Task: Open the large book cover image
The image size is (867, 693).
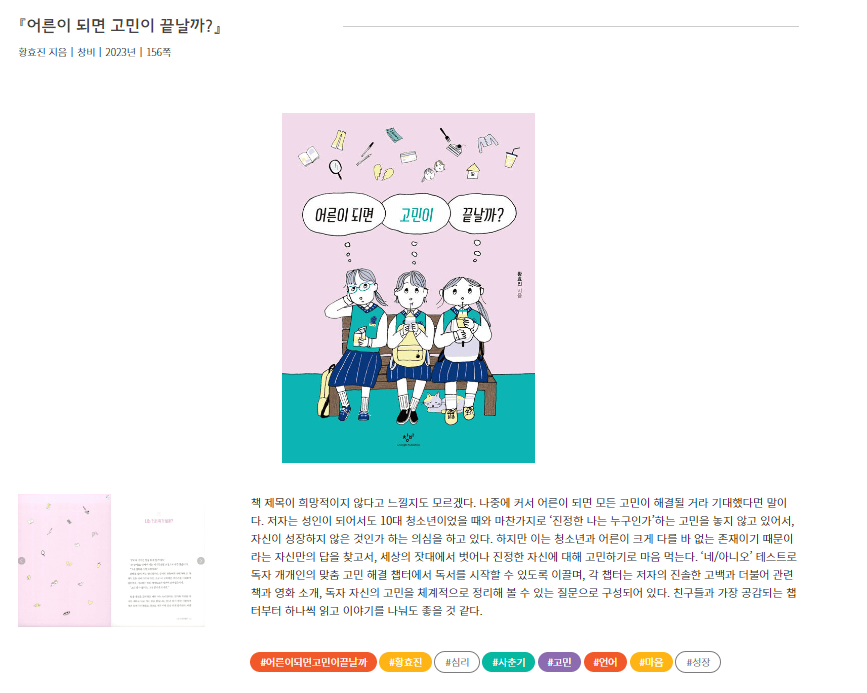Action: pos(408,288)
